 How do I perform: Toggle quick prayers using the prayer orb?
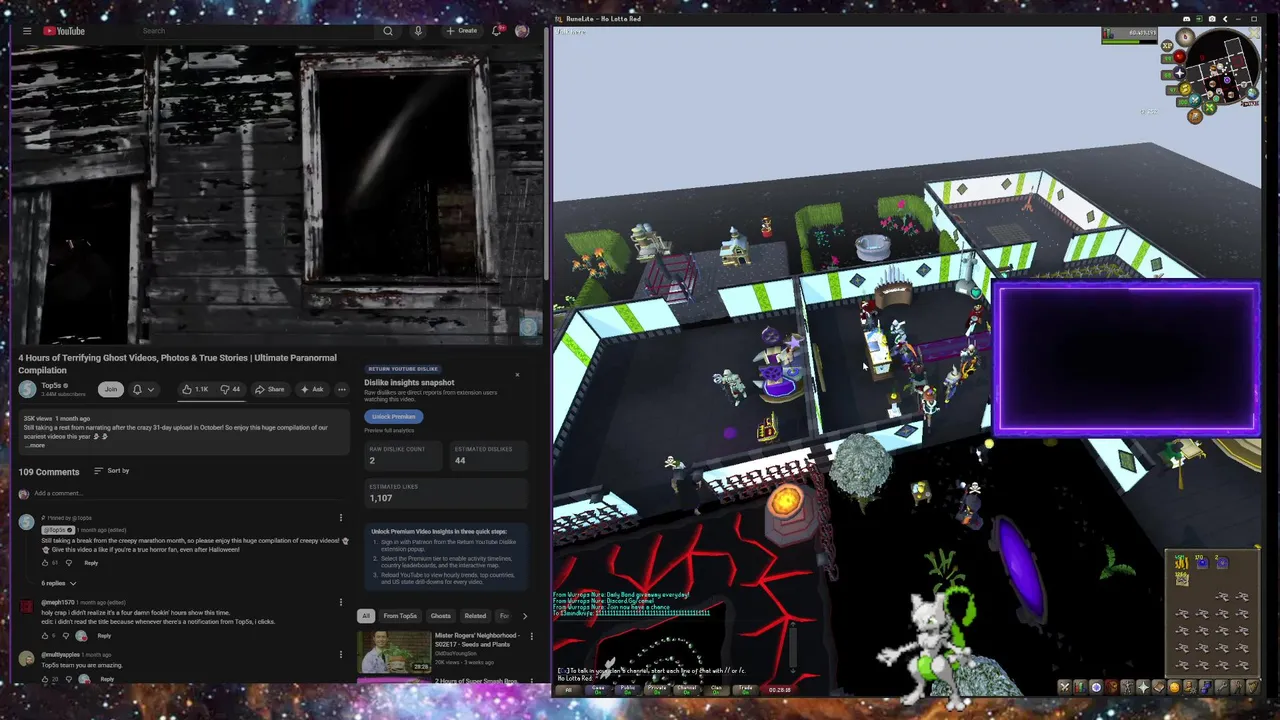click(x=1180, y=73)
